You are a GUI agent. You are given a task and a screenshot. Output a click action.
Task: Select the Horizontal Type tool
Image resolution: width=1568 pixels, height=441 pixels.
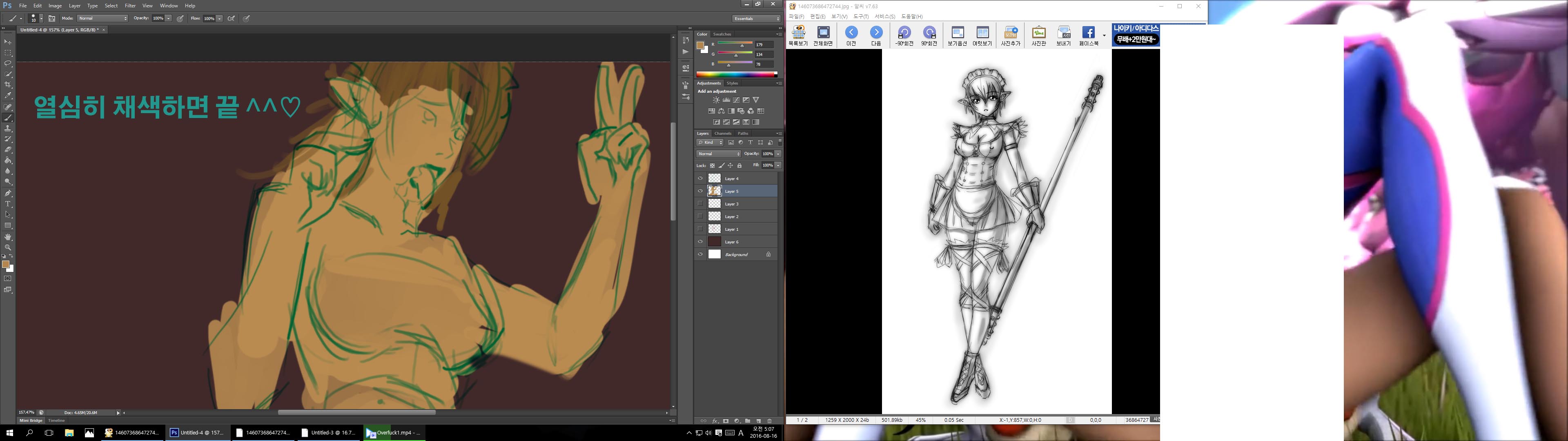point(8,204)
